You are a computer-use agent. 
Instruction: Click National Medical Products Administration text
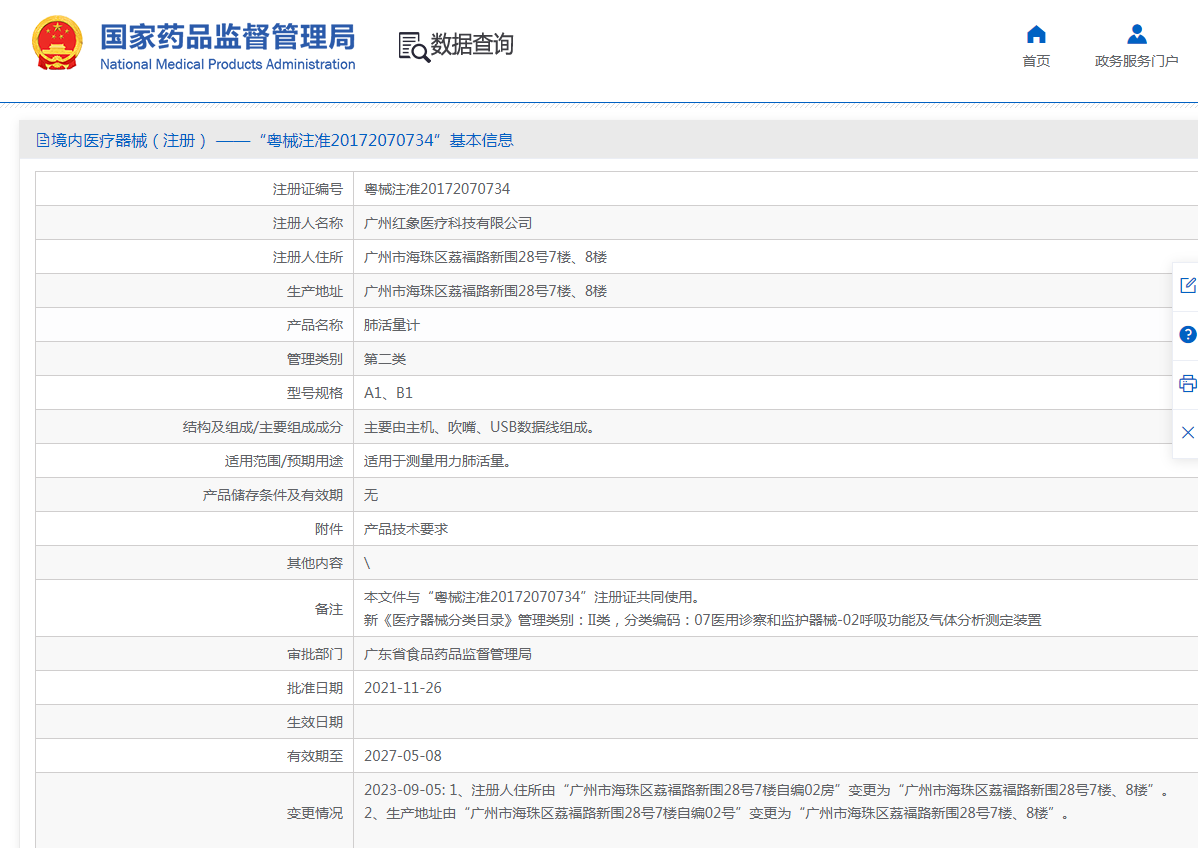click(x=228, y=64)
